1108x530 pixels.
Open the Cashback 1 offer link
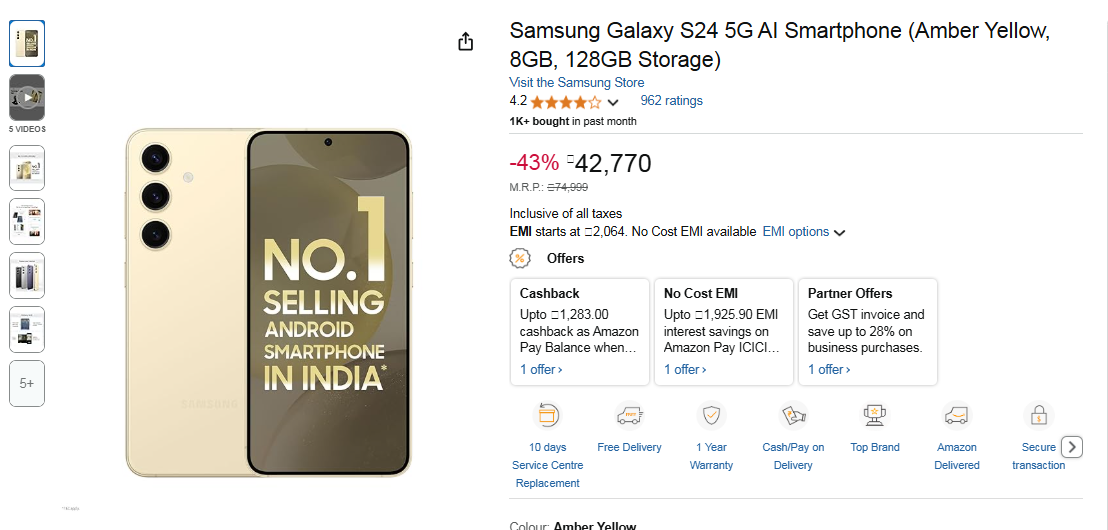click(541, 369)
